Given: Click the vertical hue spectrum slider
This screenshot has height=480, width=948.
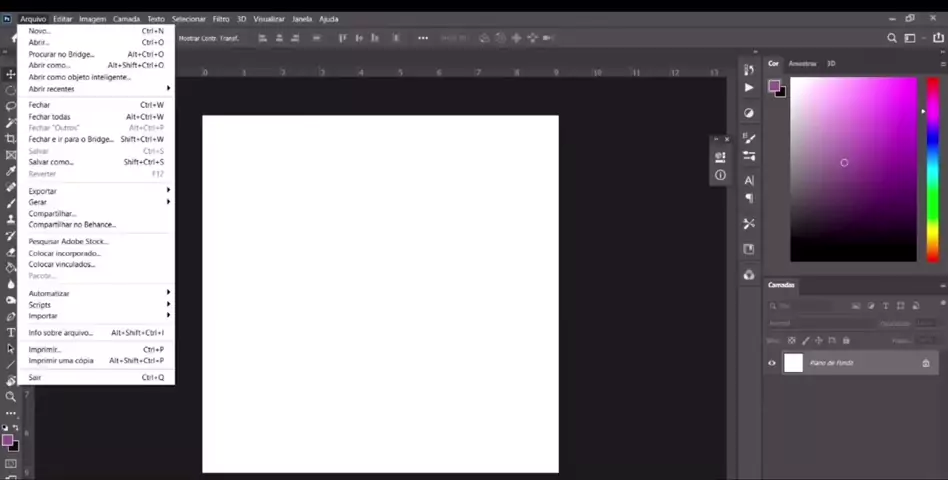Looking at the screenshot, I should 933,170.
